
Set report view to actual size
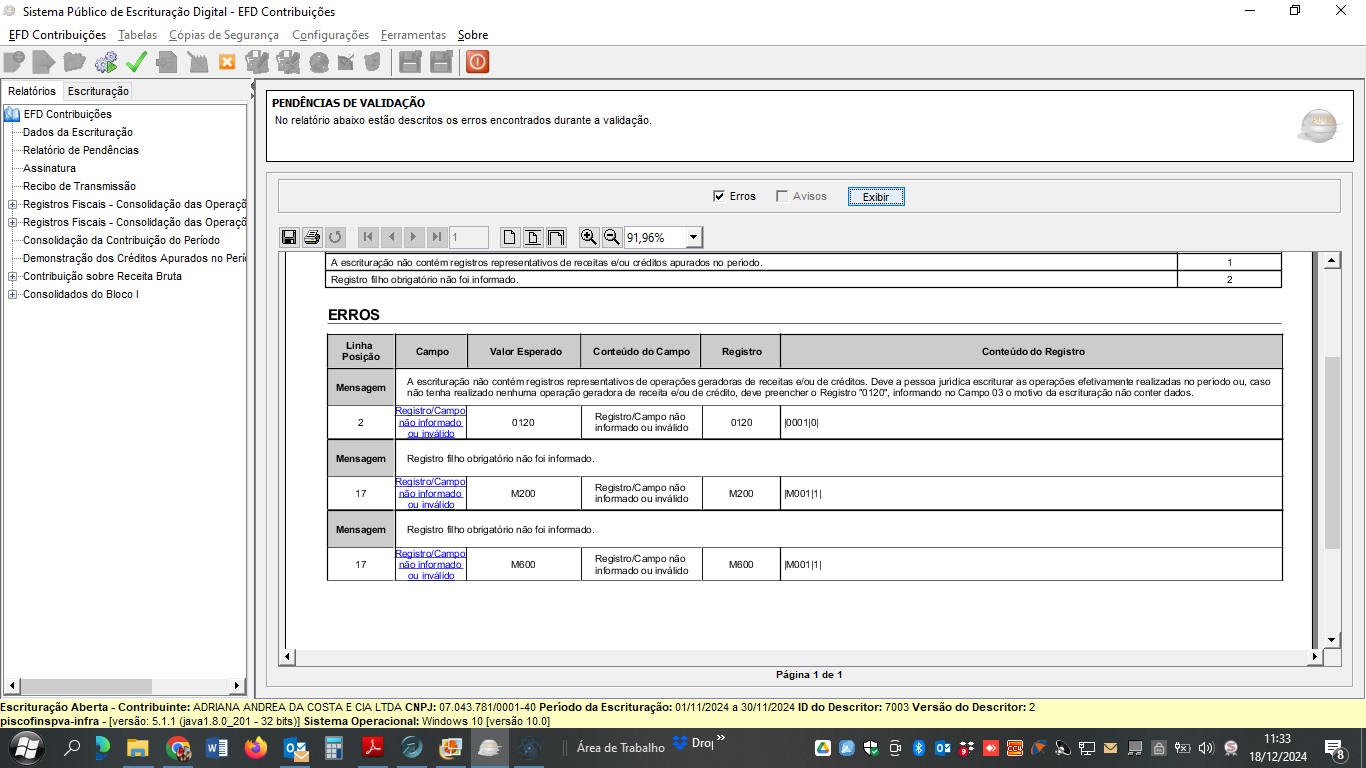510,237
